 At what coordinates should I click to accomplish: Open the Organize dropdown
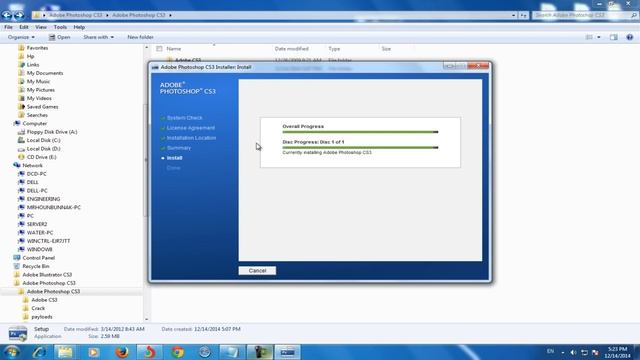point(21,37)
